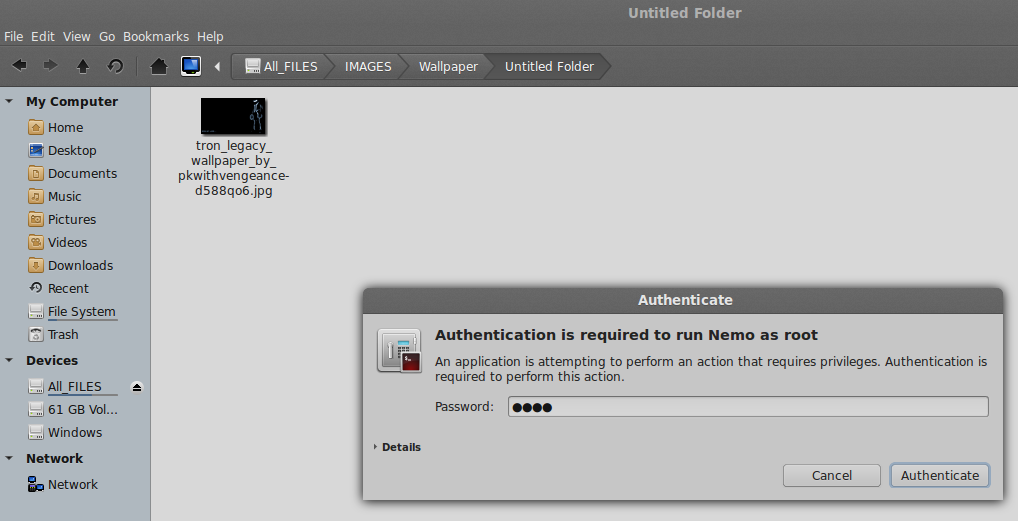The height and width of the screenshot is (521, 1018).
Task: Open Trash in the sidebar
Action: (x=62, y=335)
